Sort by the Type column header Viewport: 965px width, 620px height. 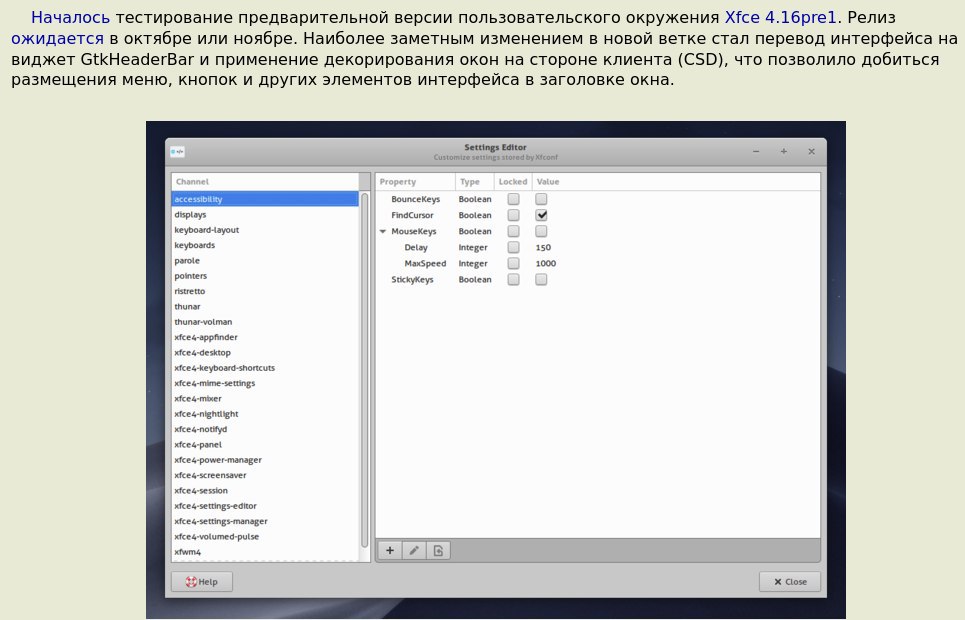coord(474,182)
